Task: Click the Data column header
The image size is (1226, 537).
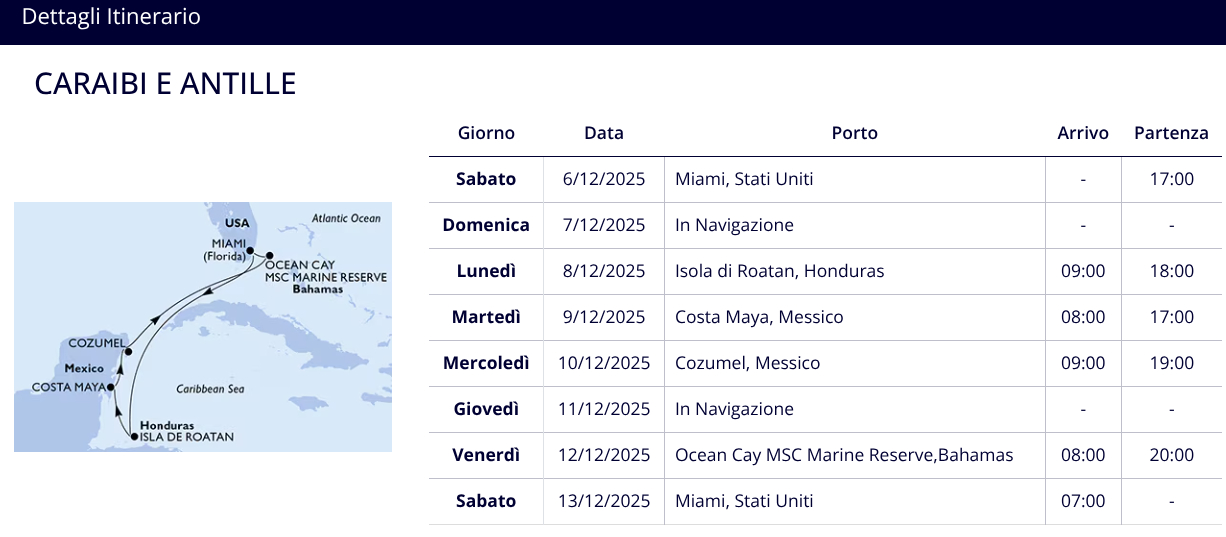Action: (604, 133)
